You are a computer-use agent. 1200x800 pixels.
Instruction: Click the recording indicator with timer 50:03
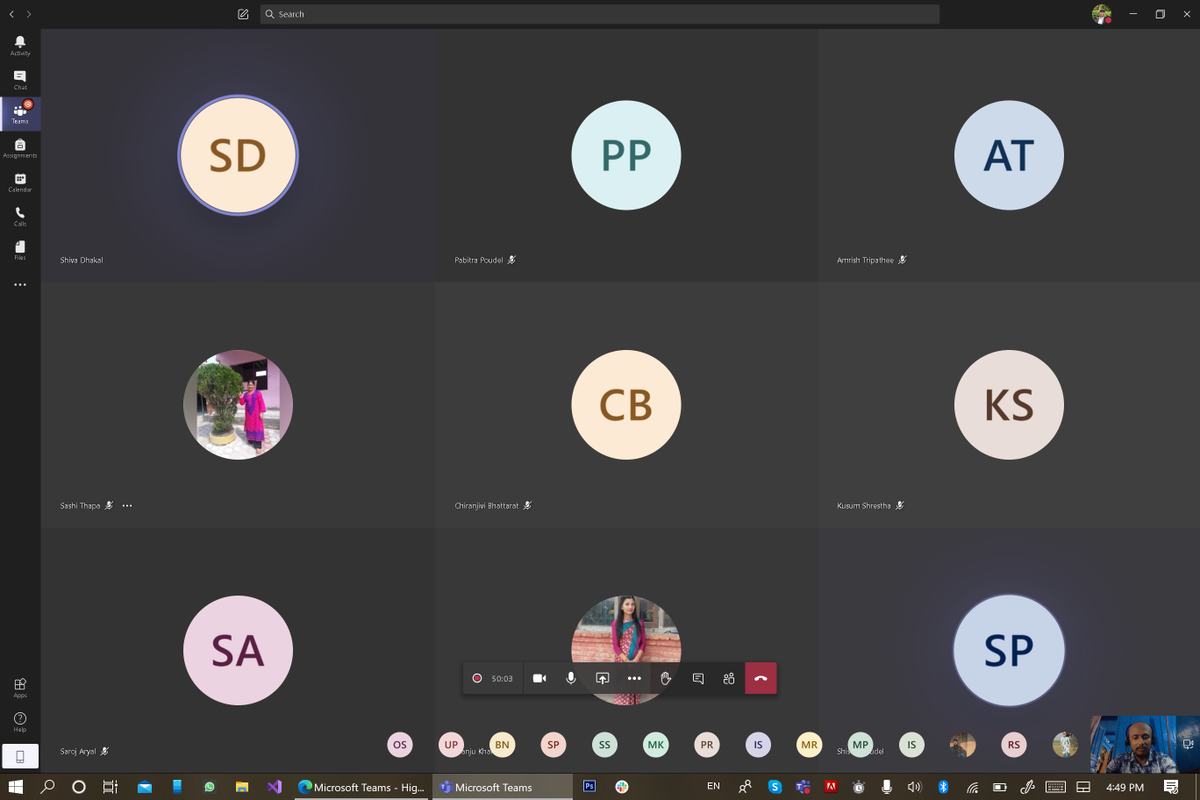492,678
